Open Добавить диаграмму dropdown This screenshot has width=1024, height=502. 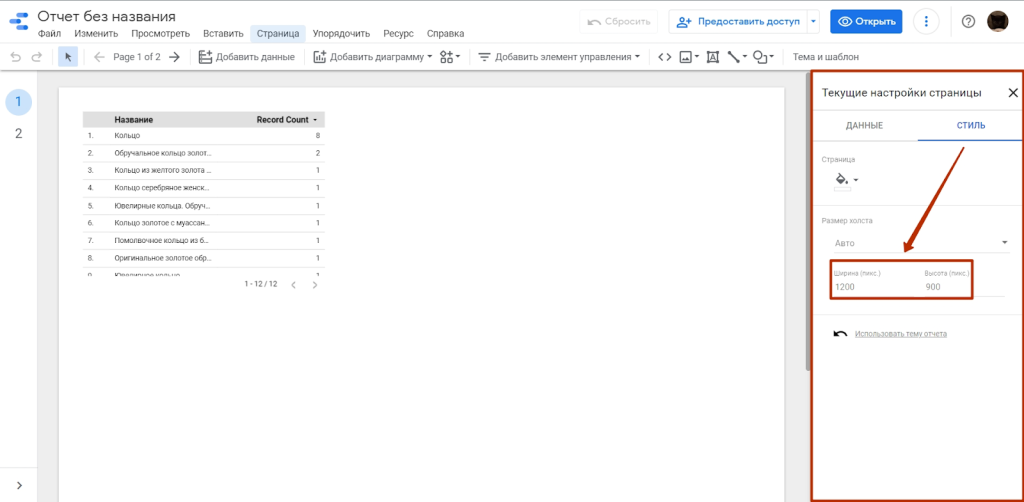pyautogui.click(x=372, y=57)
